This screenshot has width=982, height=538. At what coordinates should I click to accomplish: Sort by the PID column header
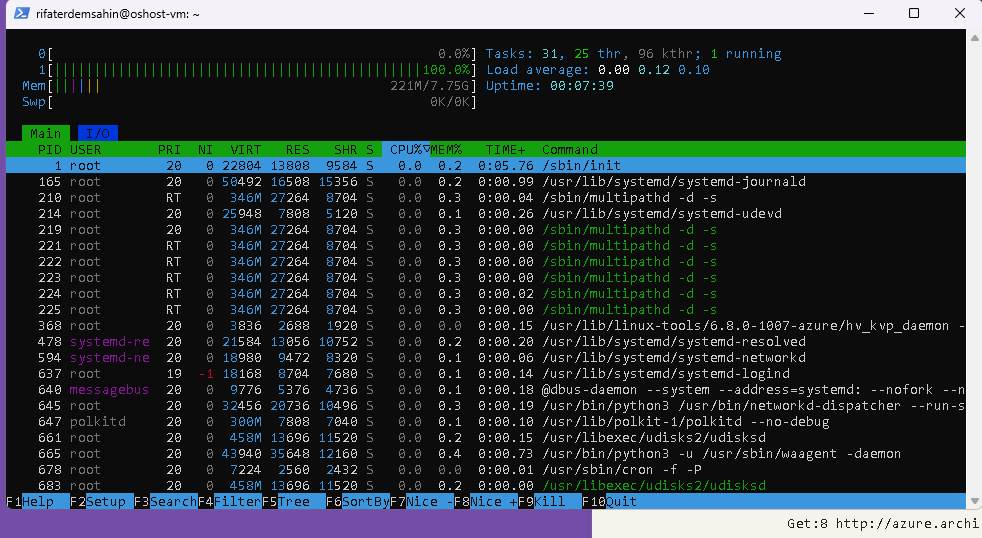pos(49,150)
